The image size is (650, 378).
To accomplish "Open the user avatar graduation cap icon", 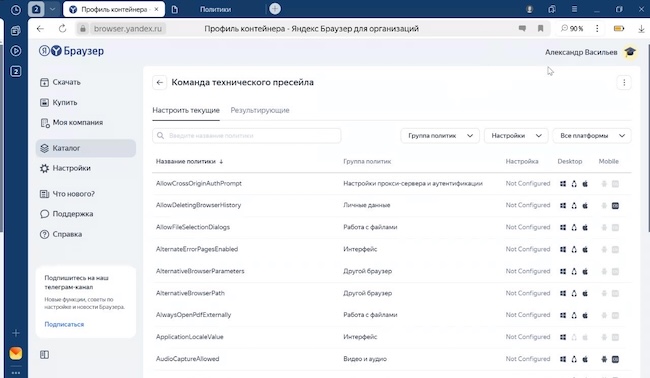I will coord(630,52).
